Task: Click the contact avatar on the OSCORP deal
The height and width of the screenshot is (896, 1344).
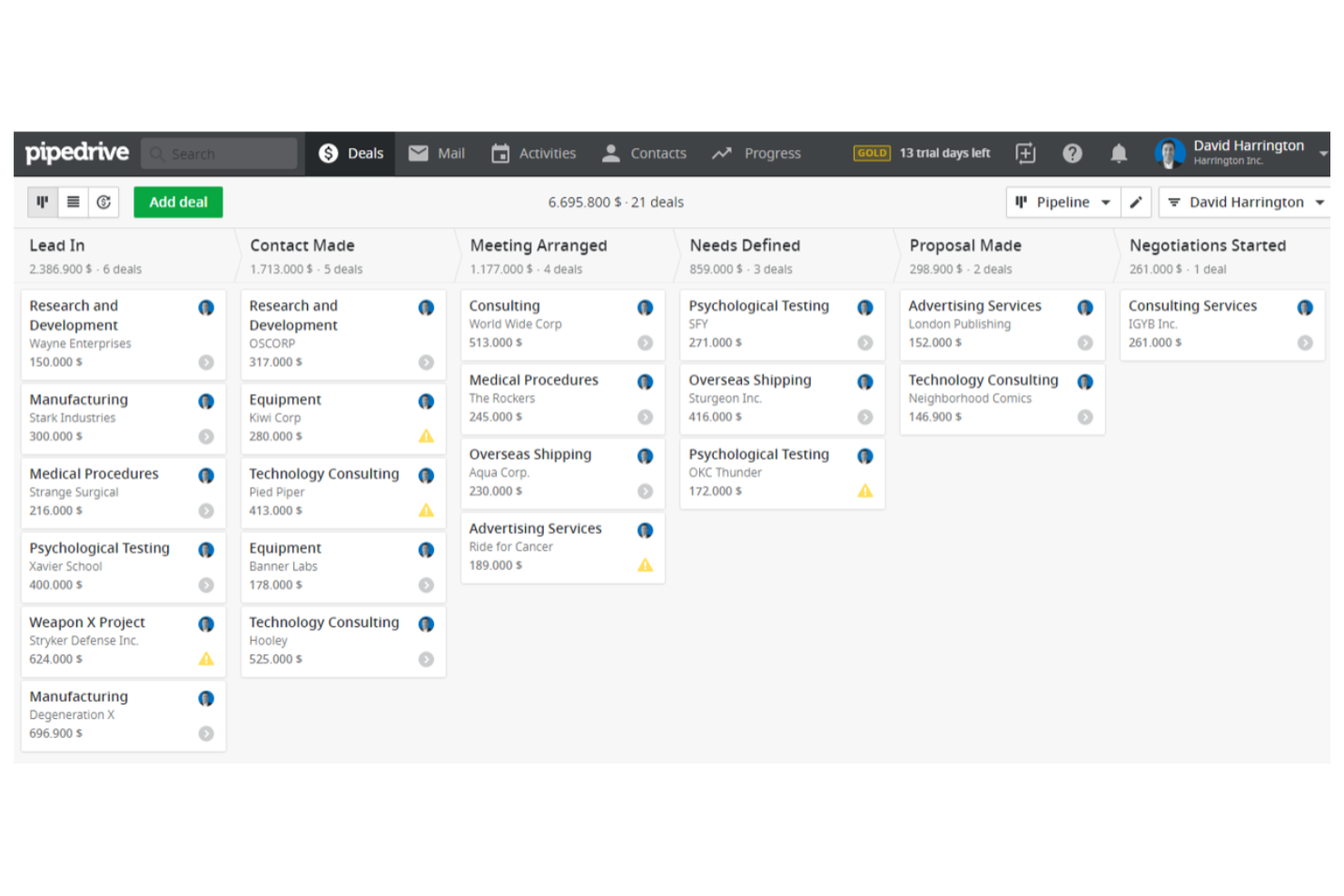Action: (x=426, y=308)
